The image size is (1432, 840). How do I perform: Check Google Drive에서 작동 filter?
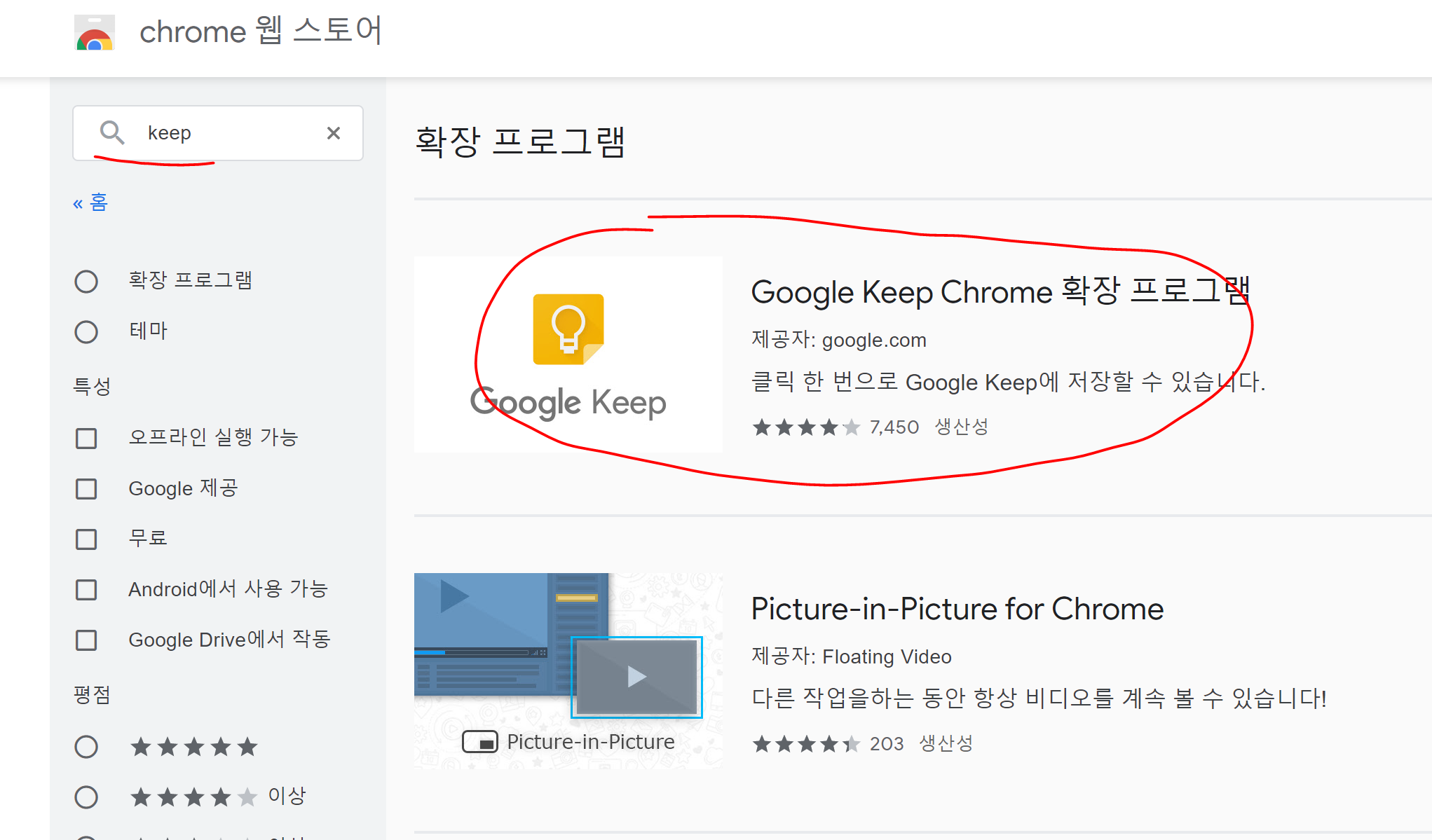click(86, 640)
